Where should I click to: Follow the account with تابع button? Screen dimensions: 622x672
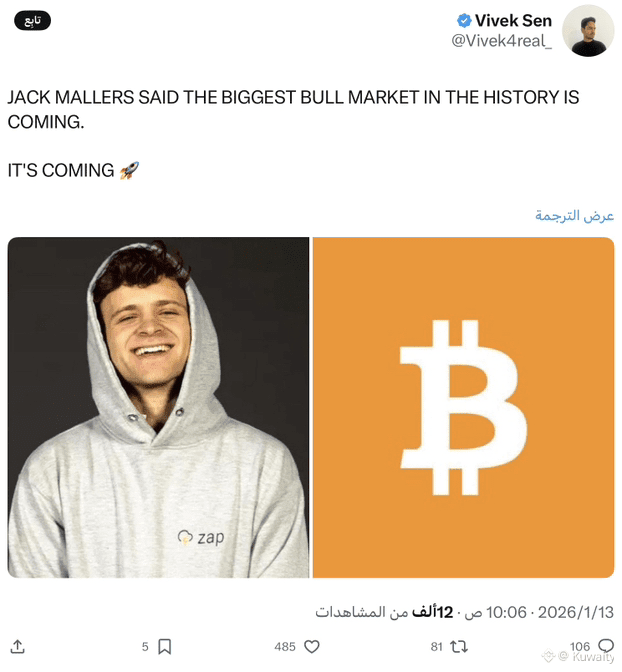tap(33, 21)
